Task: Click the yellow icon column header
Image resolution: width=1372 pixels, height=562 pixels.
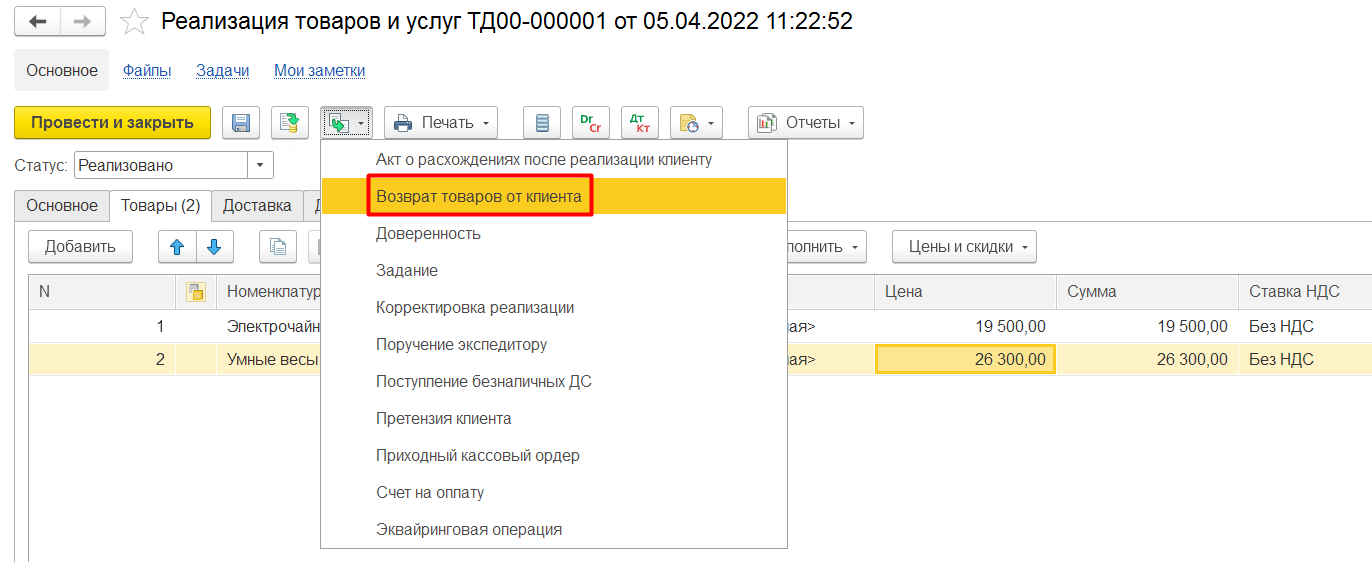Action: pos(196,292)
